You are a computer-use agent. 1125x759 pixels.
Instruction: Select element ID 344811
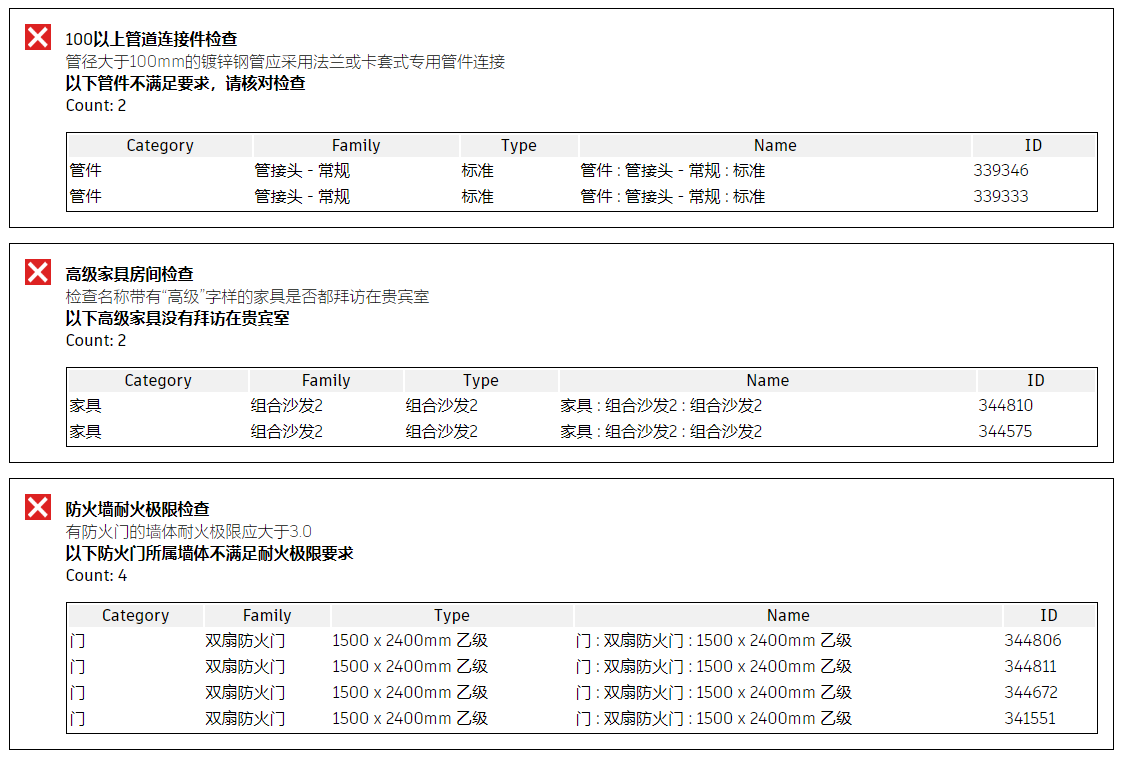pyautogui.click(x=1030, y=666)
